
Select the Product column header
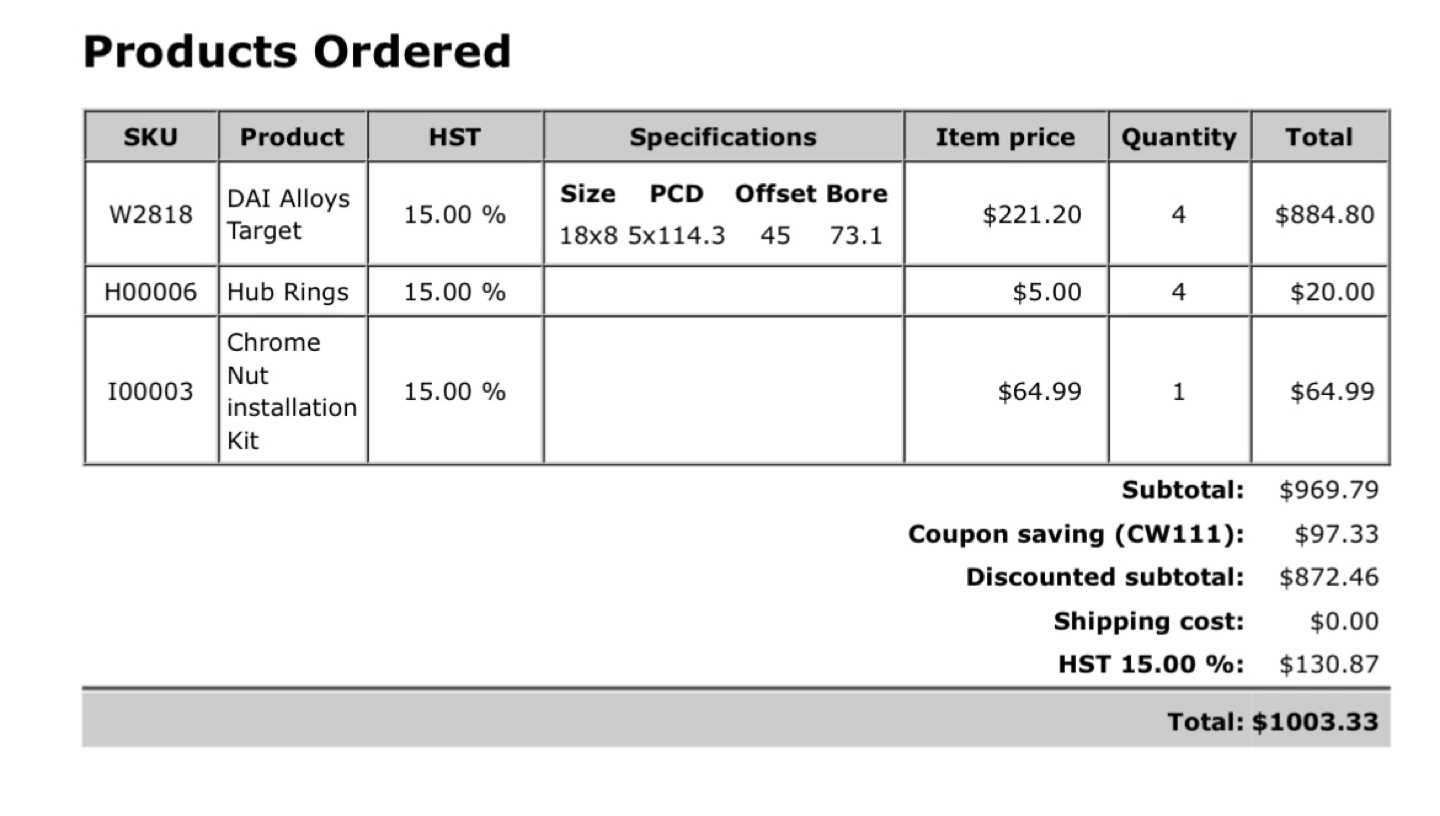point(292,137)
